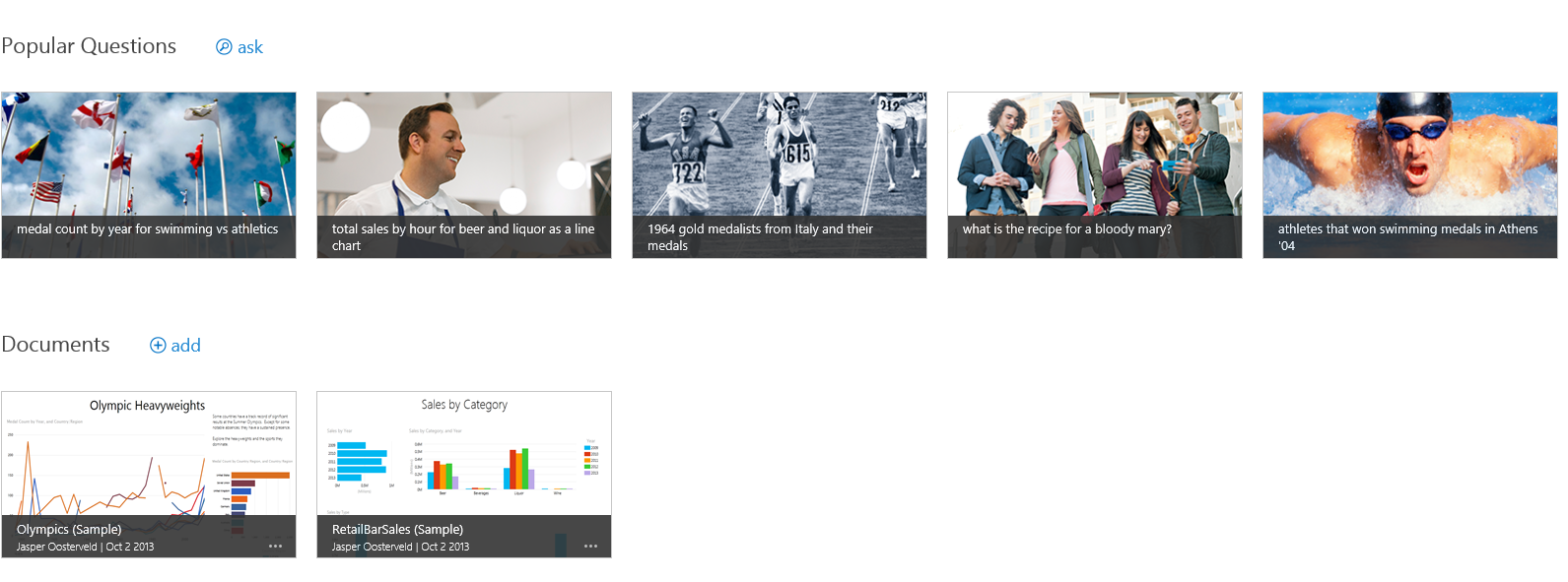Open medal count swimming vs athletics question
Image resolution: width=1568 pixels, height=582 pixels.
[149, 175]
